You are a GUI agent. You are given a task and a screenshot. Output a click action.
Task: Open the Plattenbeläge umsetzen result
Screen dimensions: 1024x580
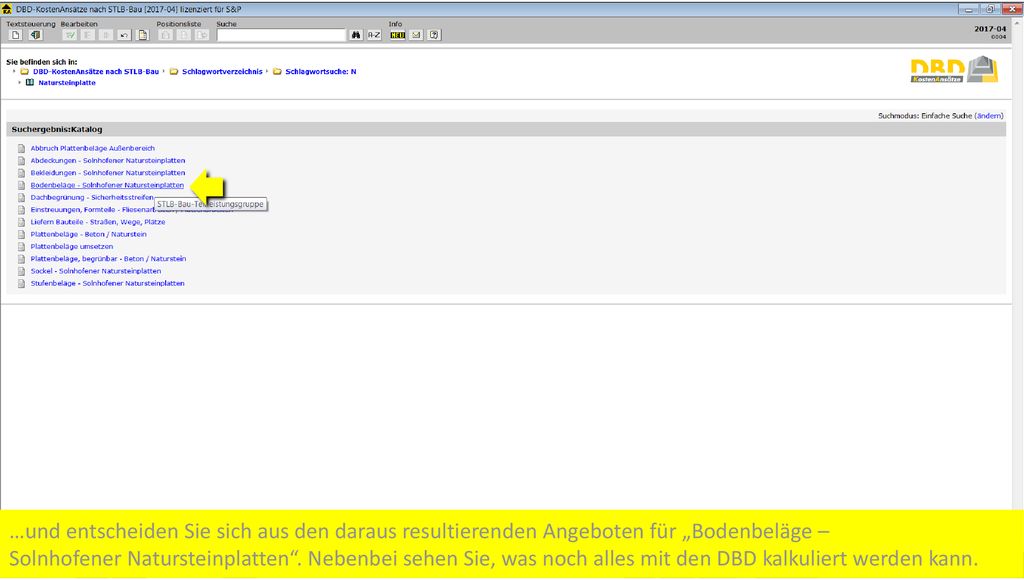(x=72, y=247)
